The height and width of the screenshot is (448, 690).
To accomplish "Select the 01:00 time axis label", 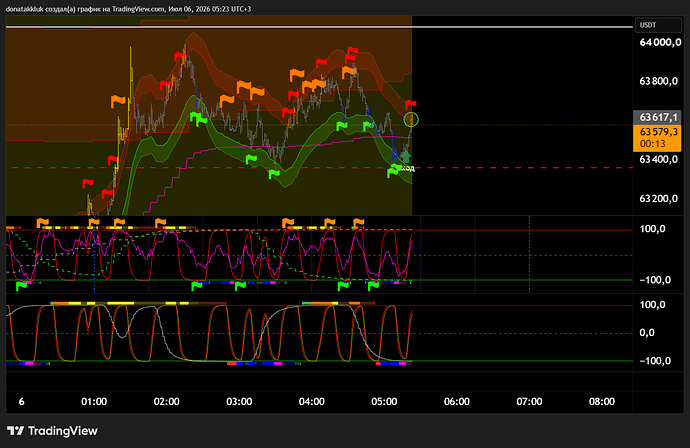I will tap(94, 401).
